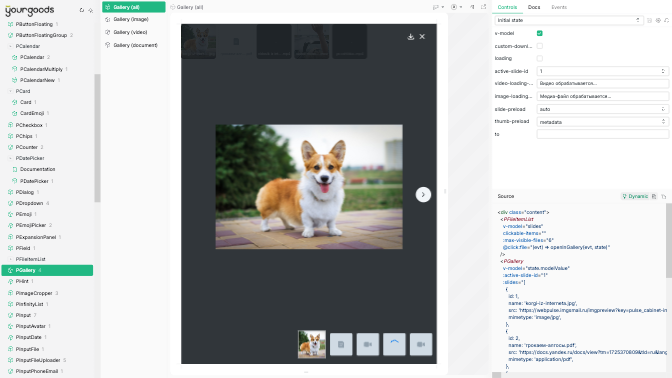672x378 pixels.
Task: Select the loading spinner thumbnail
Action: tap(394, 344)
